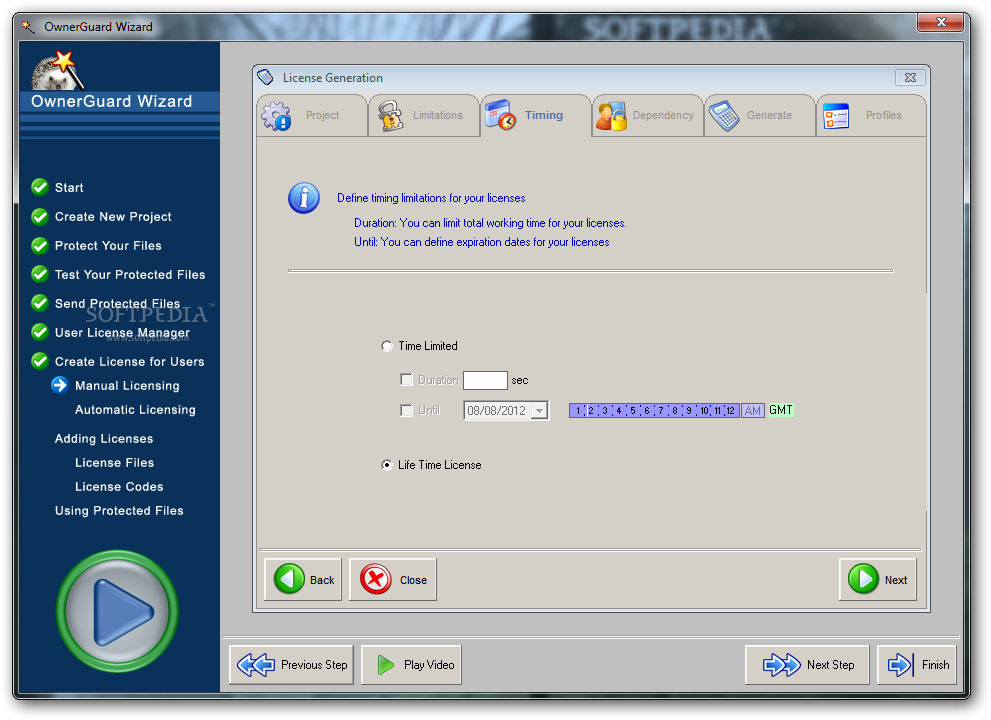The height and width of the screenshot is (720, 991).
Task: Click the Dependency user lock icon
Action: (x=611, y=116)
